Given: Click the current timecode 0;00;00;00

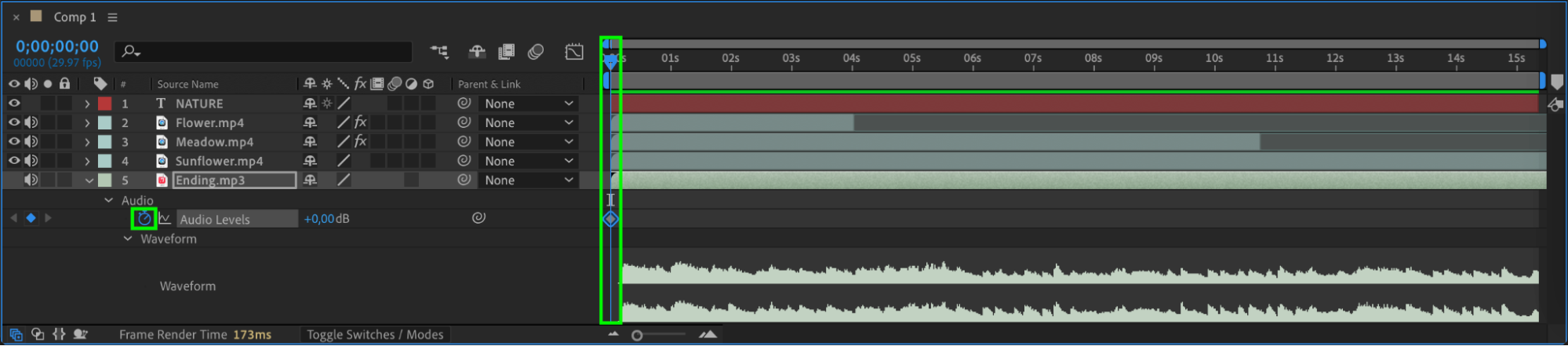Looking at the screenshot, I should 57,46.
